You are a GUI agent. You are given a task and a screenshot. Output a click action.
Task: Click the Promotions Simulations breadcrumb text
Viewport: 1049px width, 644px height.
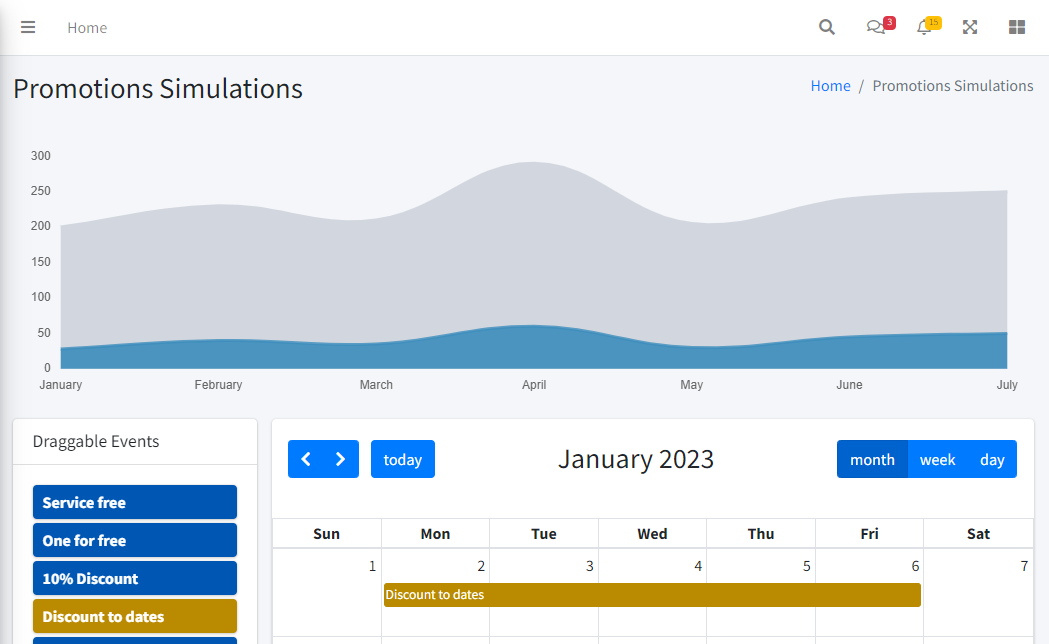[953, 86]
